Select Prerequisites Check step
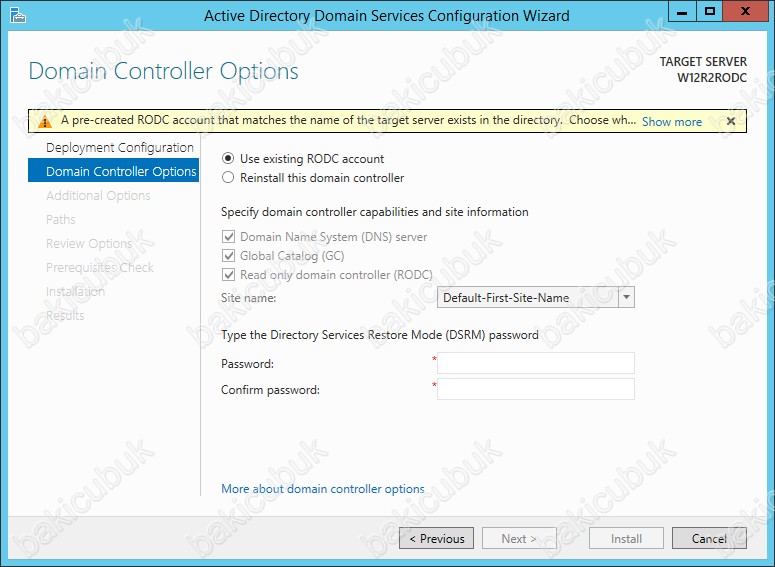The width and height of the screenshot is (775, 567). pos(100,267)
